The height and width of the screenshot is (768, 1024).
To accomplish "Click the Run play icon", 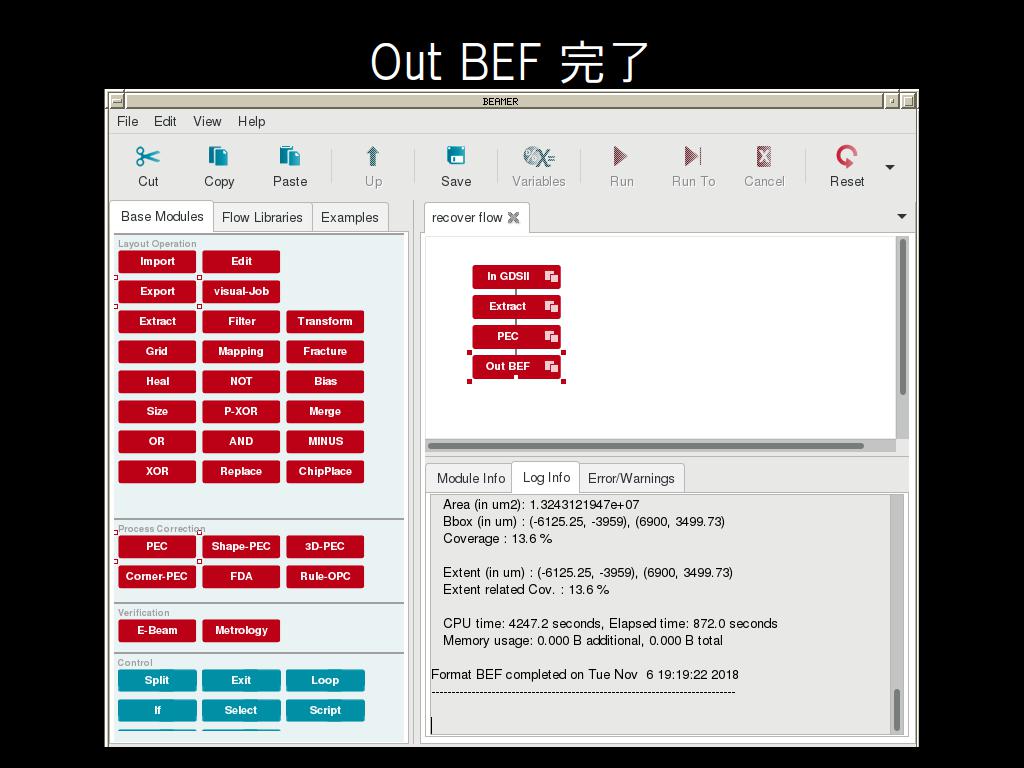I will pos(620,157).
